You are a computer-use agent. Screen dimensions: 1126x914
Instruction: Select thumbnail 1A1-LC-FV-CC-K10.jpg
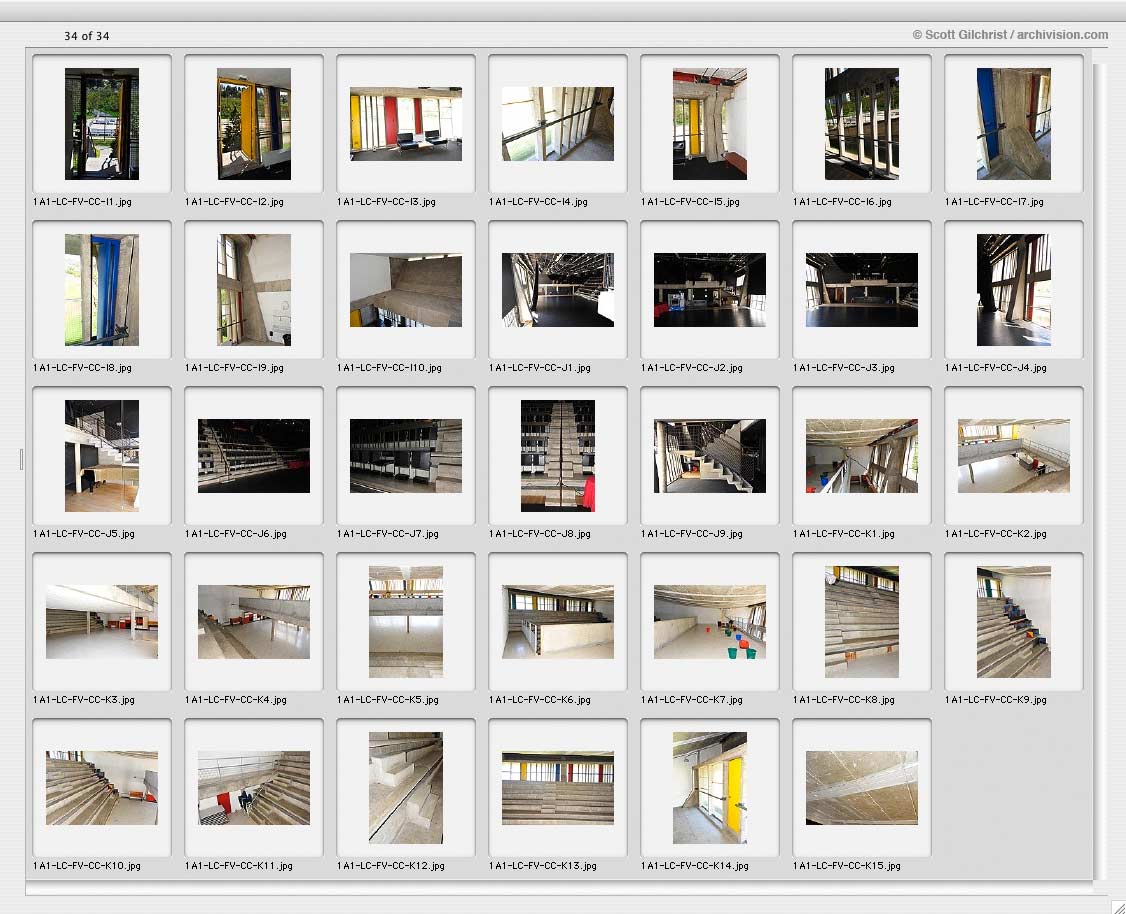pos(102,788)
